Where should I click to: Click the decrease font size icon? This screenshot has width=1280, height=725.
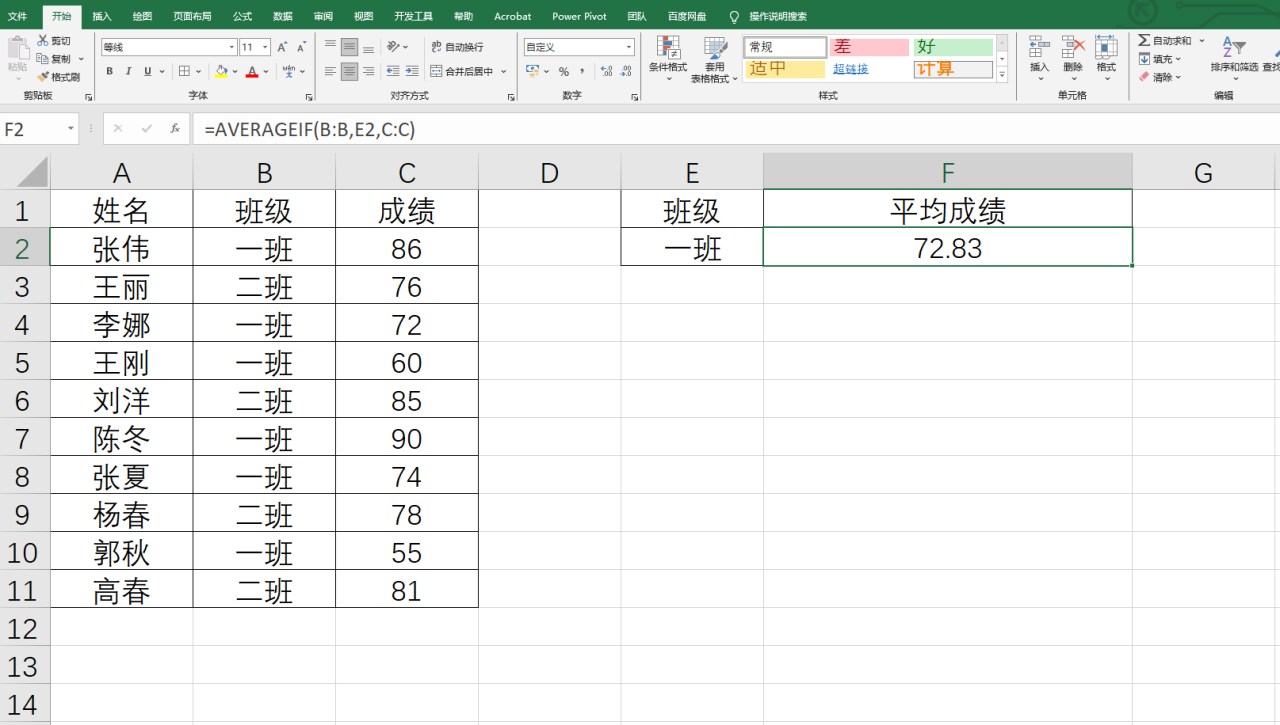click(301, 47)
